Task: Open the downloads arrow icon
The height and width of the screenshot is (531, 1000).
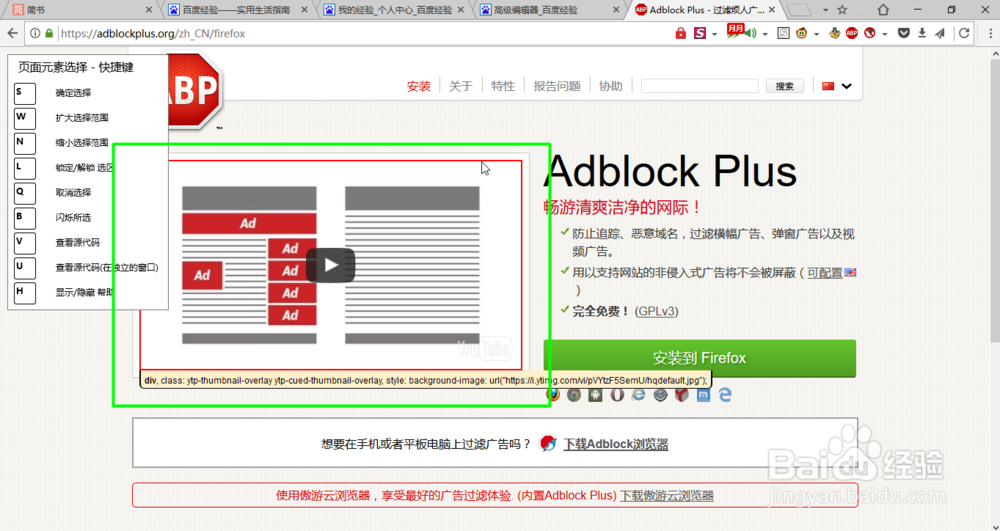Action: click(922, 33)
